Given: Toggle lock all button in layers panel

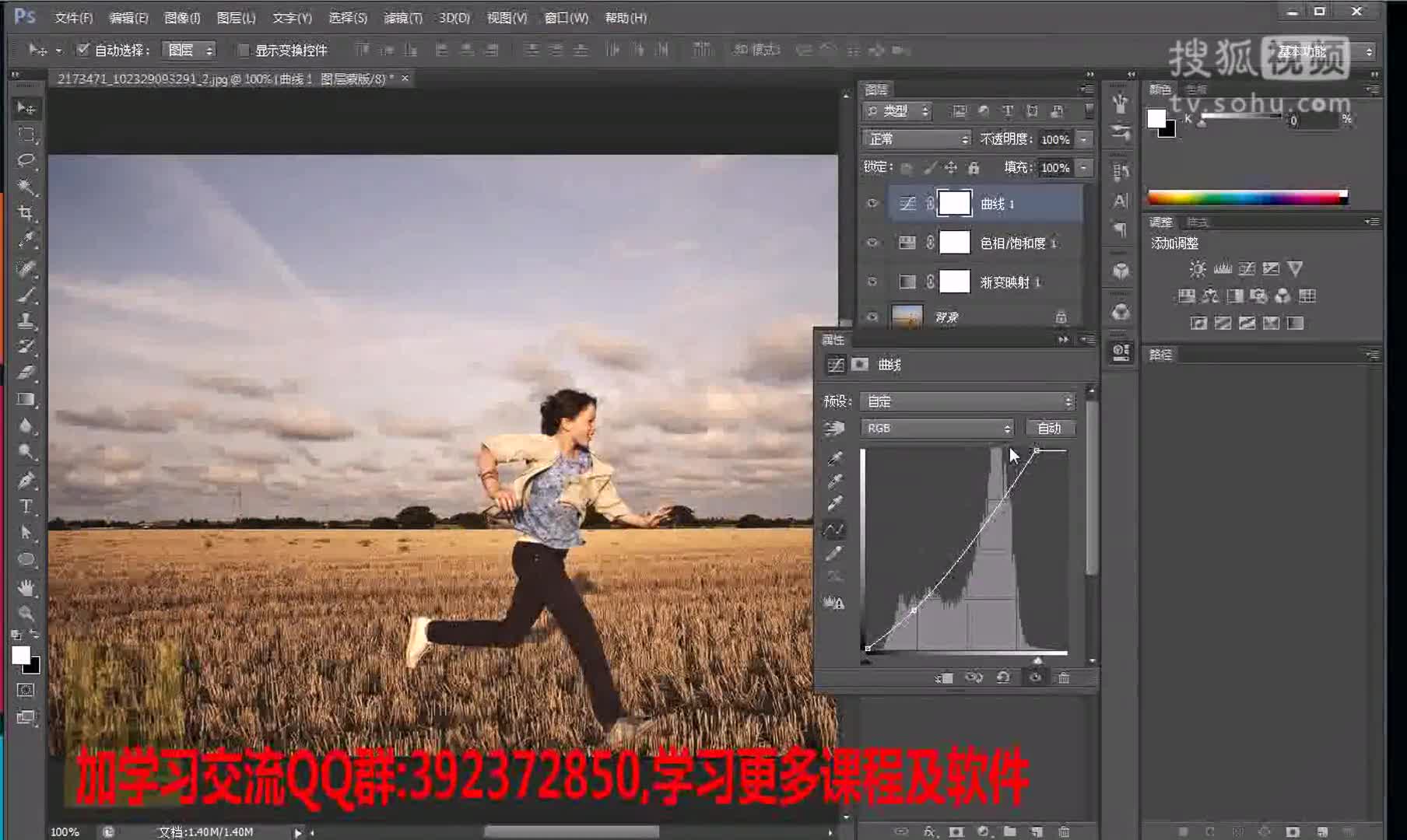Looking at the screenshot, I should [x=974, y=167].
